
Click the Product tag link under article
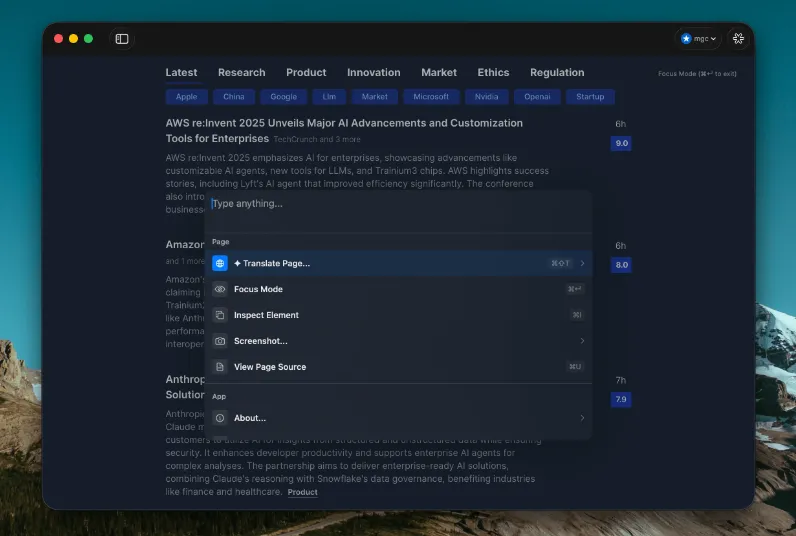[x=302, y=492]
